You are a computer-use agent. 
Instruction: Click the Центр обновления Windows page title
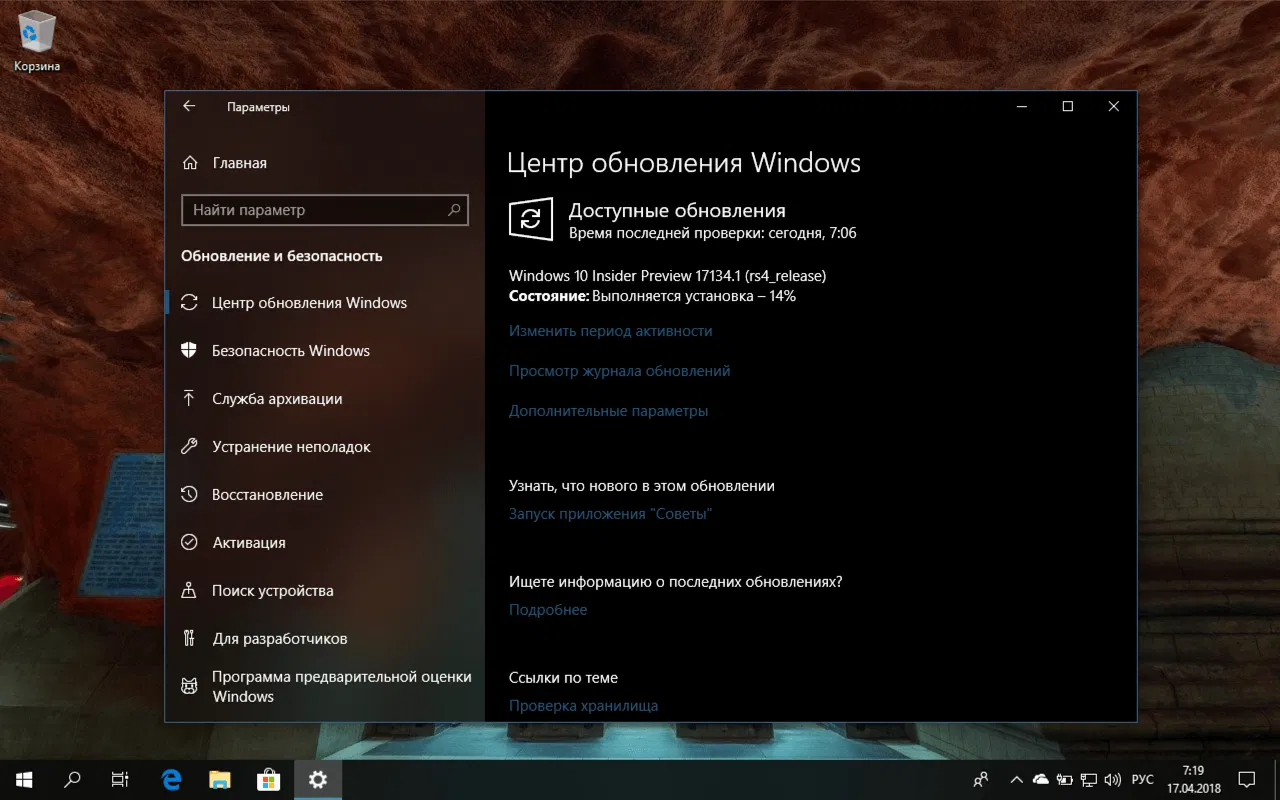(684, 163)
